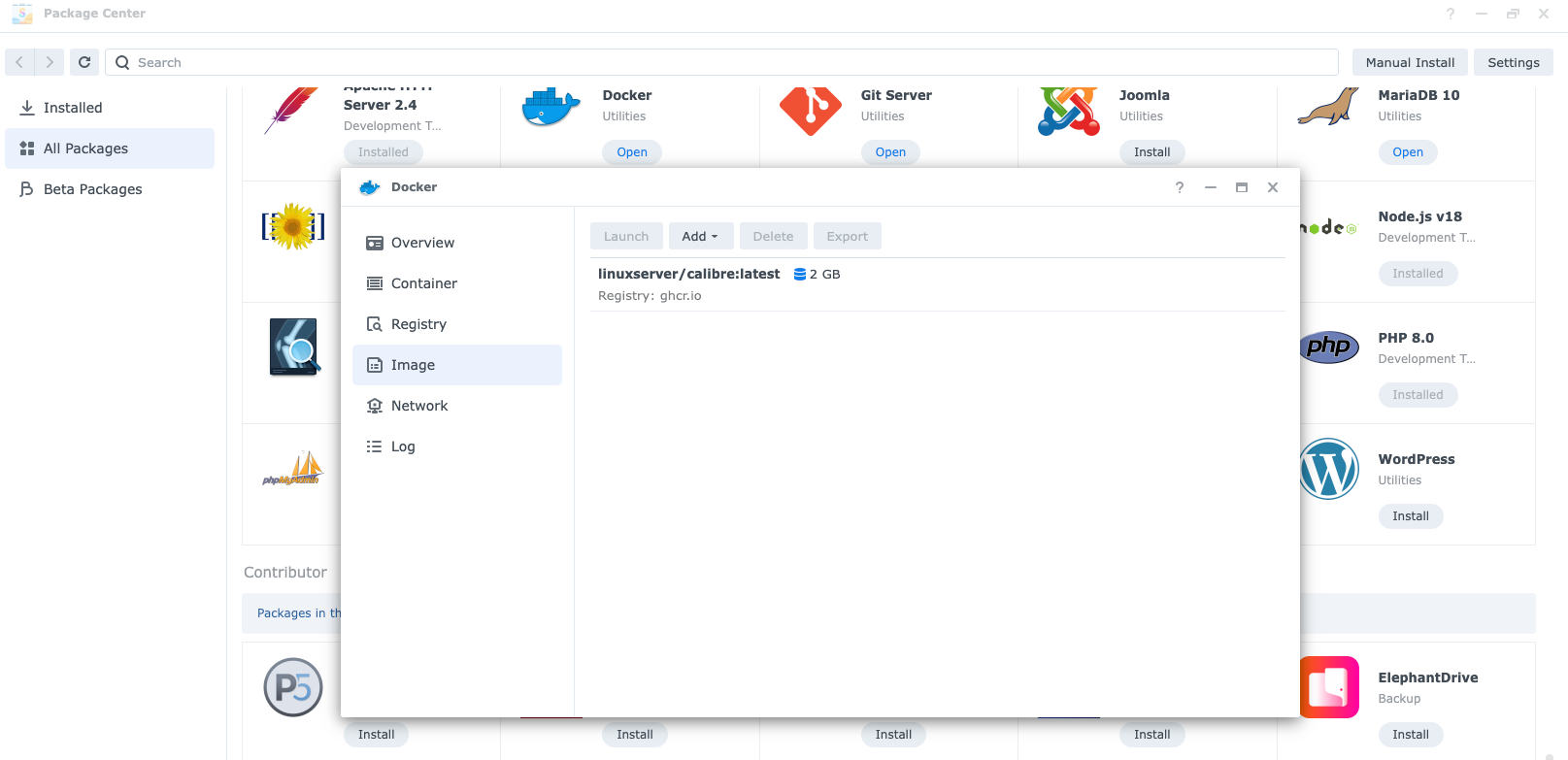
Task: Click the Node.js v18 logo icon
Action: tap(1328, 227)
